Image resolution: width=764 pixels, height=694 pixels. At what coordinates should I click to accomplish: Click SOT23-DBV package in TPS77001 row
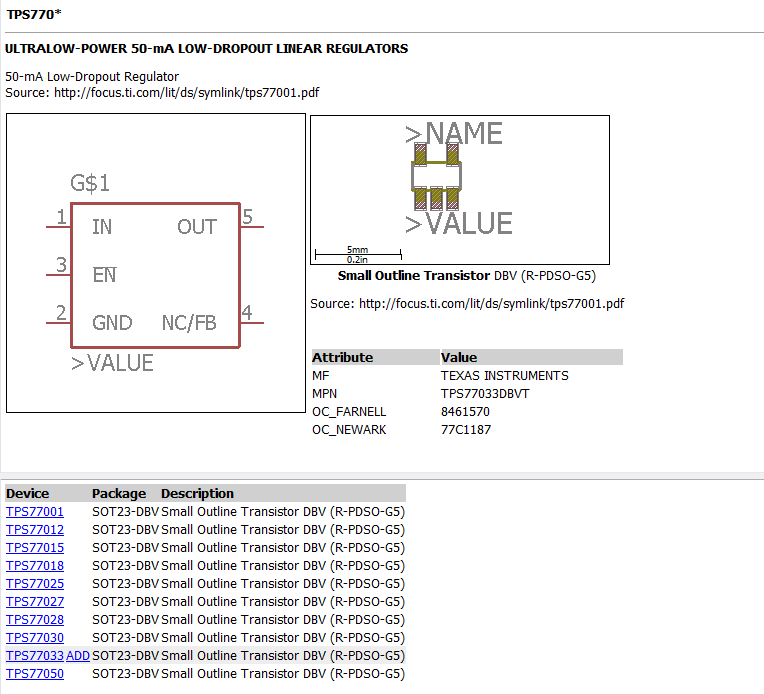click(x=125, y=512)
